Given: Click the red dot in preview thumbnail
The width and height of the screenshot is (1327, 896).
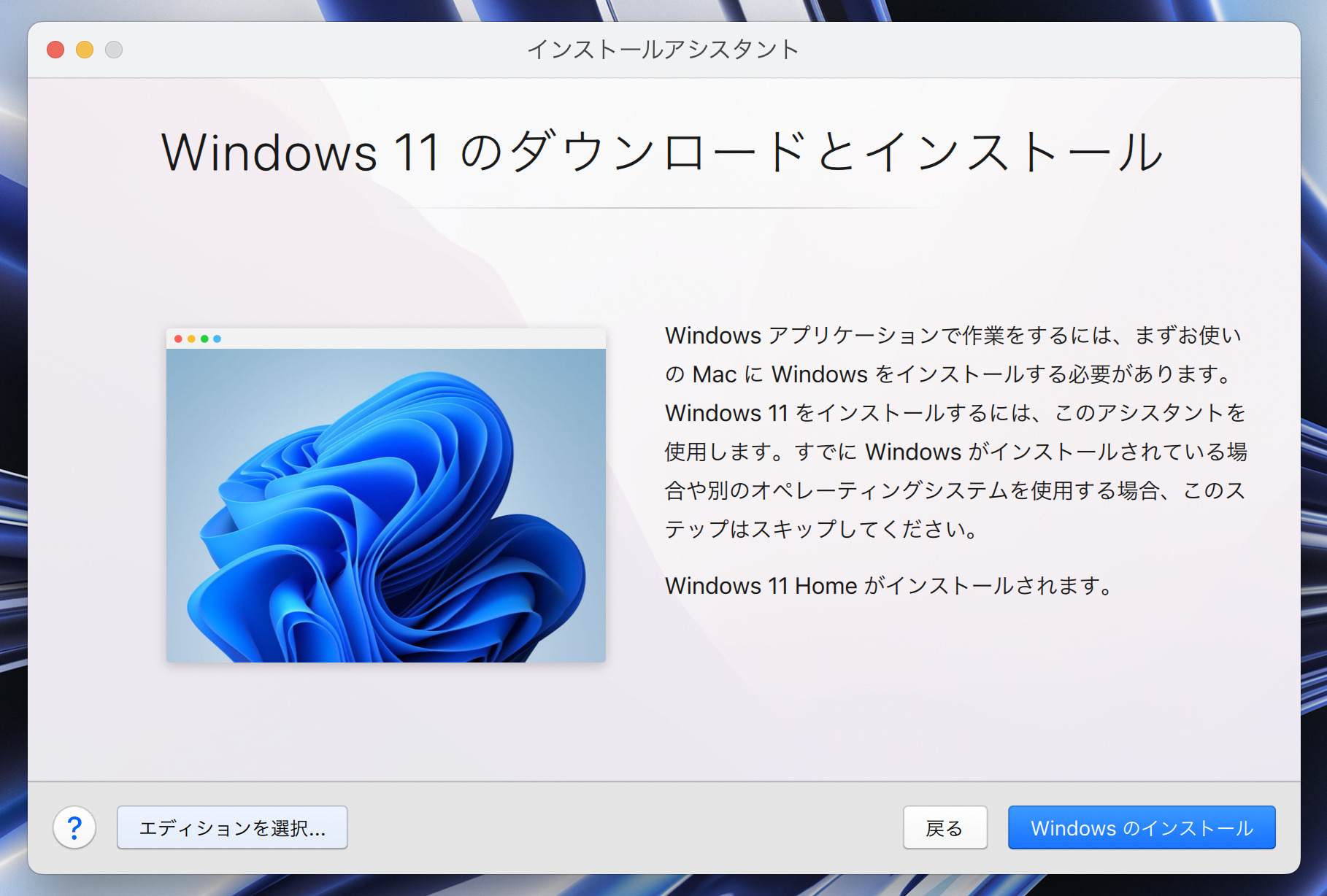Looking at the screenshot, I should point(178,339).
